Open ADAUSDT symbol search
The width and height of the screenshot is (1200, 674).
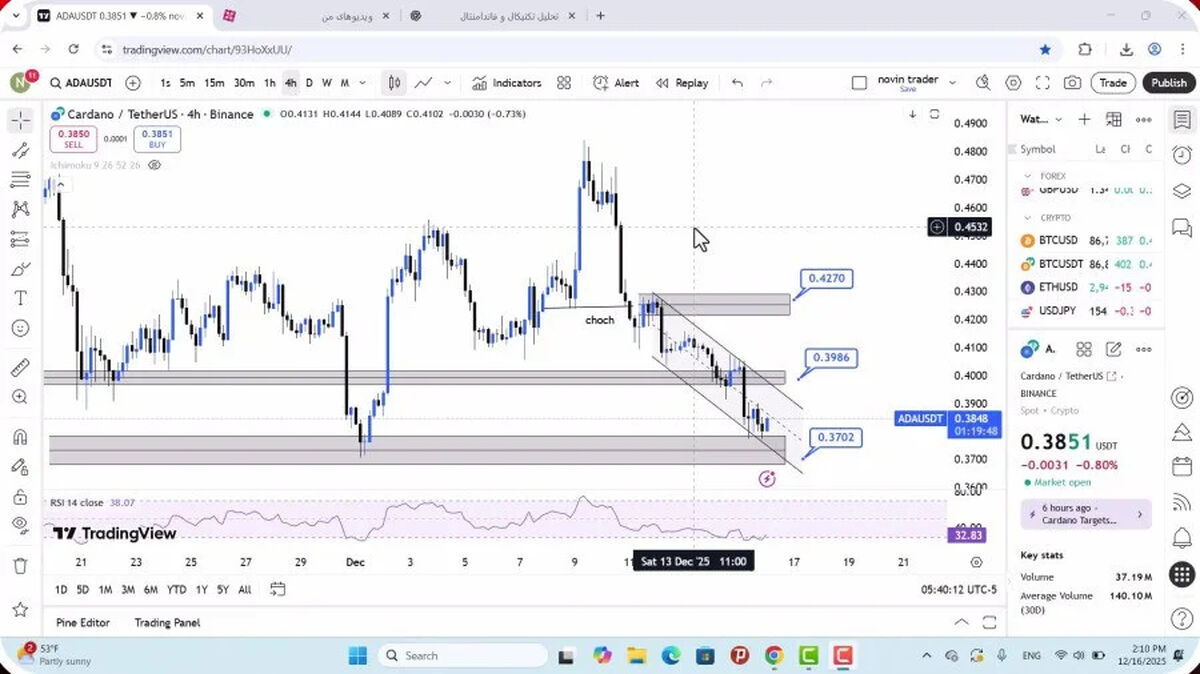[80, 83]
